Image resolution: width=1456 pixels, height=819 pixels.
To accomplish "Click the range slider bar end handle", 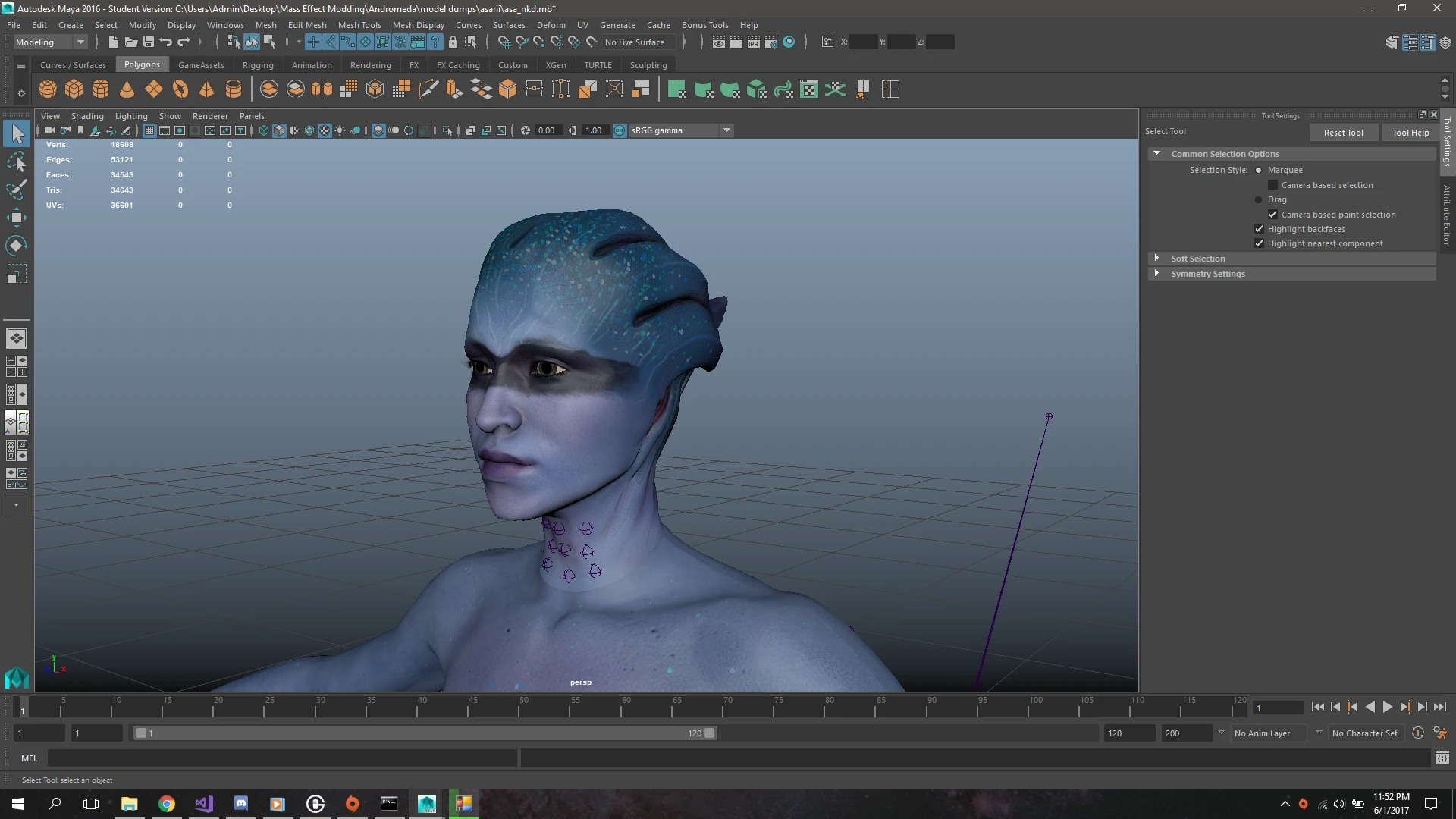I will [710, 733].
